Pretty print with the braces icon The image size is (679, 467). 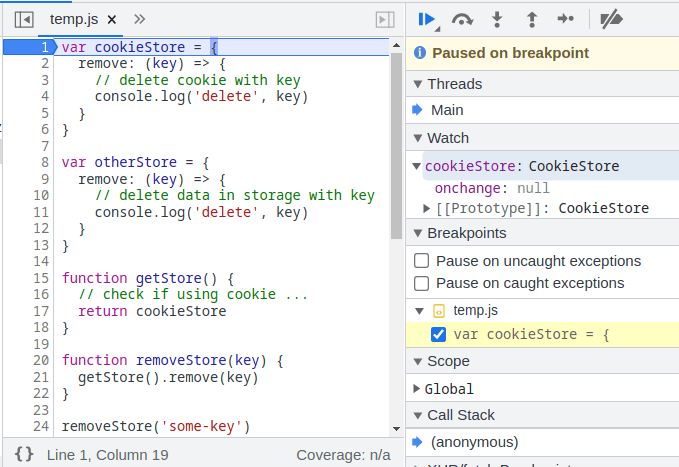click(24, 454)
